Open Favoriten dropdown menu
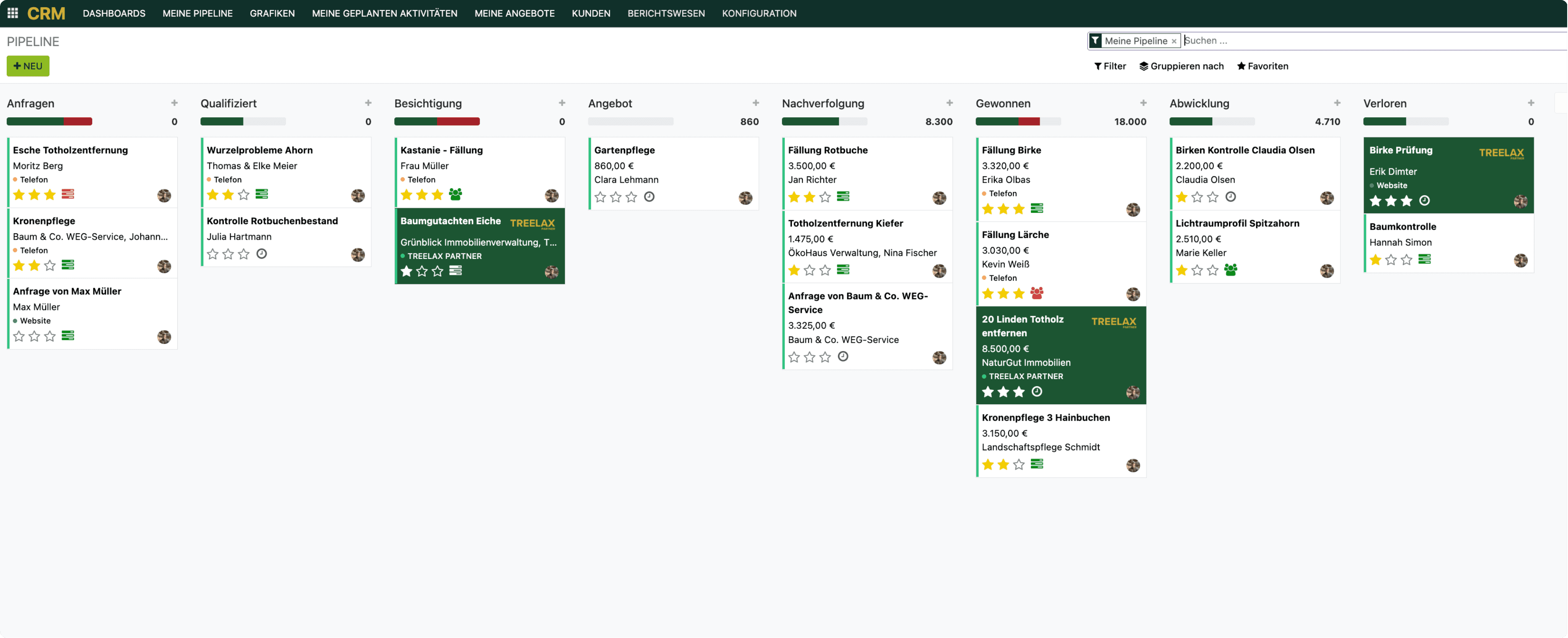This screenshot has width=1568, height=638. [1263, 66]
